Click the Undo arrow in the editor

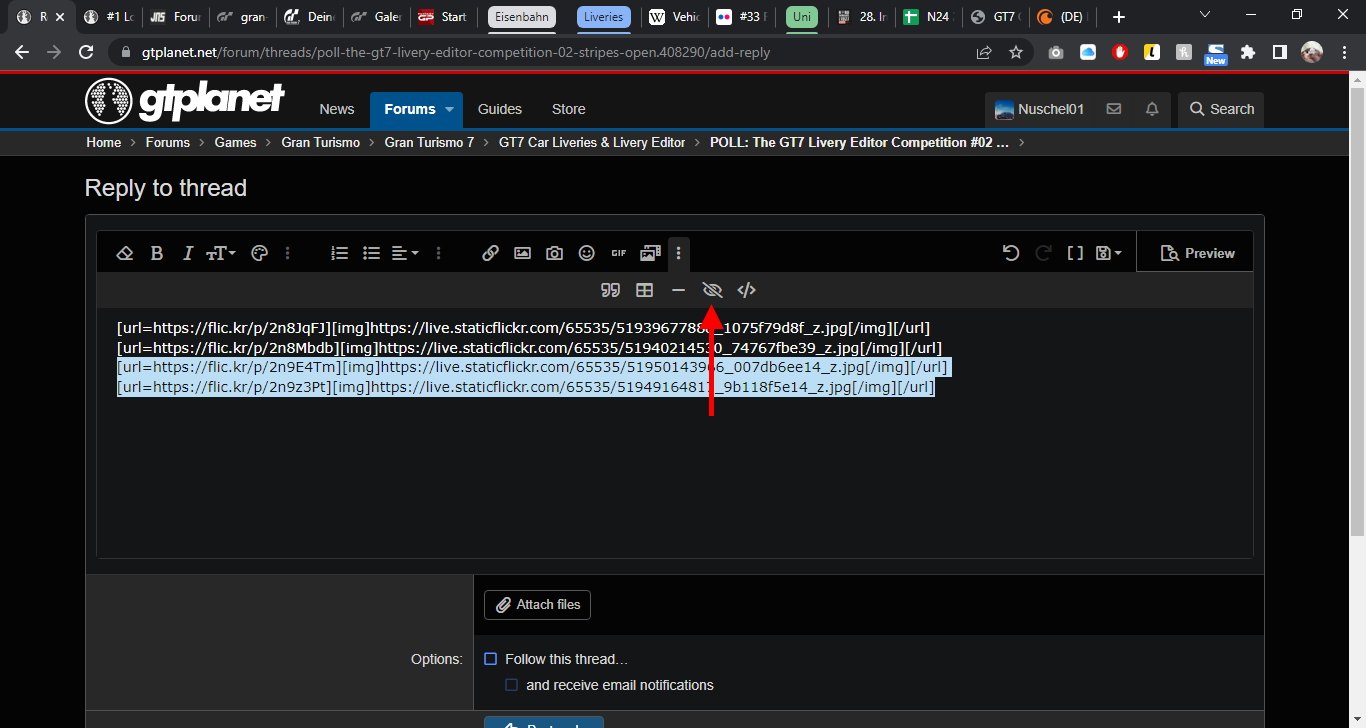pos(1011,253)
